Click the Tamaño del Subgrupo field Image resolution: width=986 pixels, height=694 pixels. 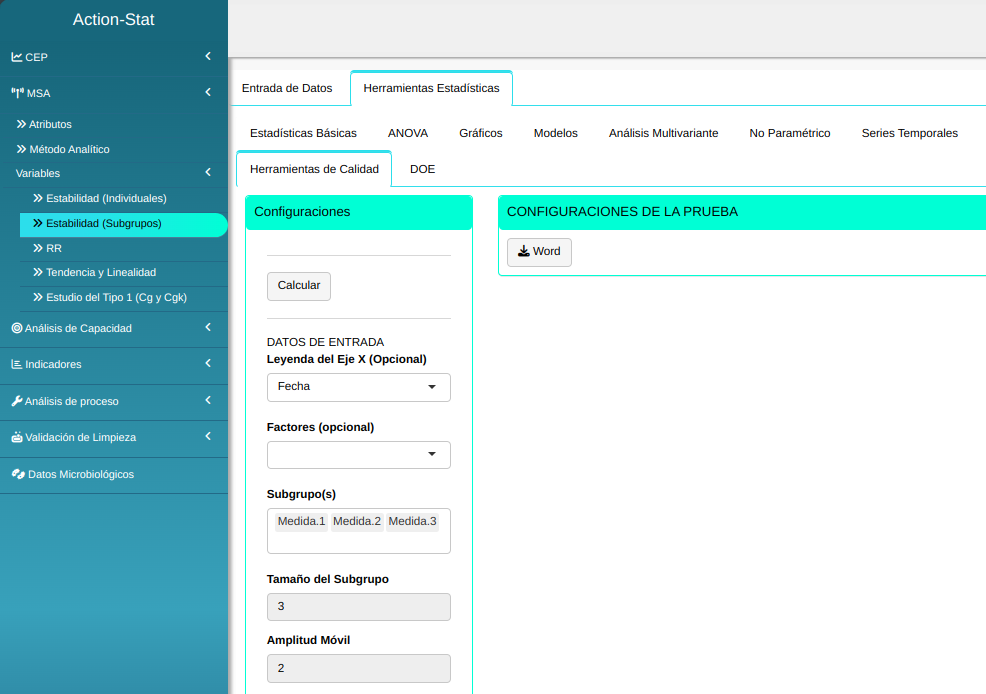click(358, 607)
